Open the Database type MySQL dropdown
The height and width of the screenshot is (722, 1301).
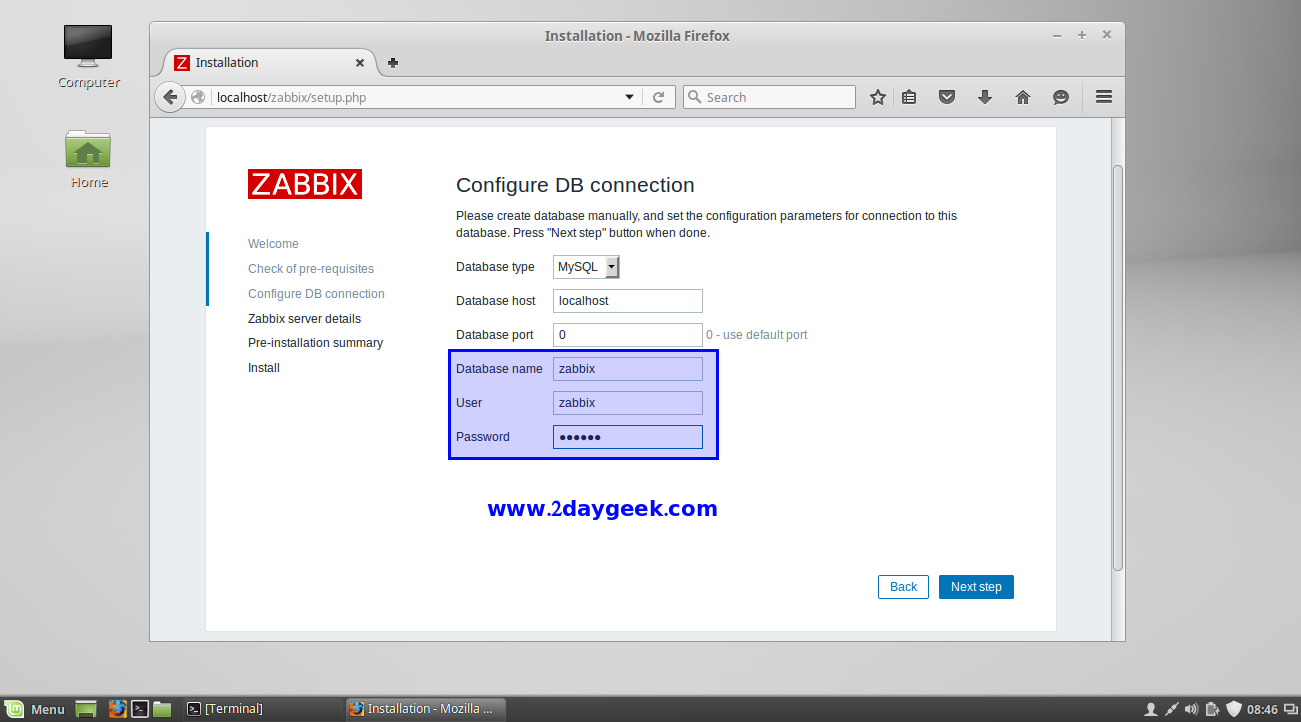587,267
